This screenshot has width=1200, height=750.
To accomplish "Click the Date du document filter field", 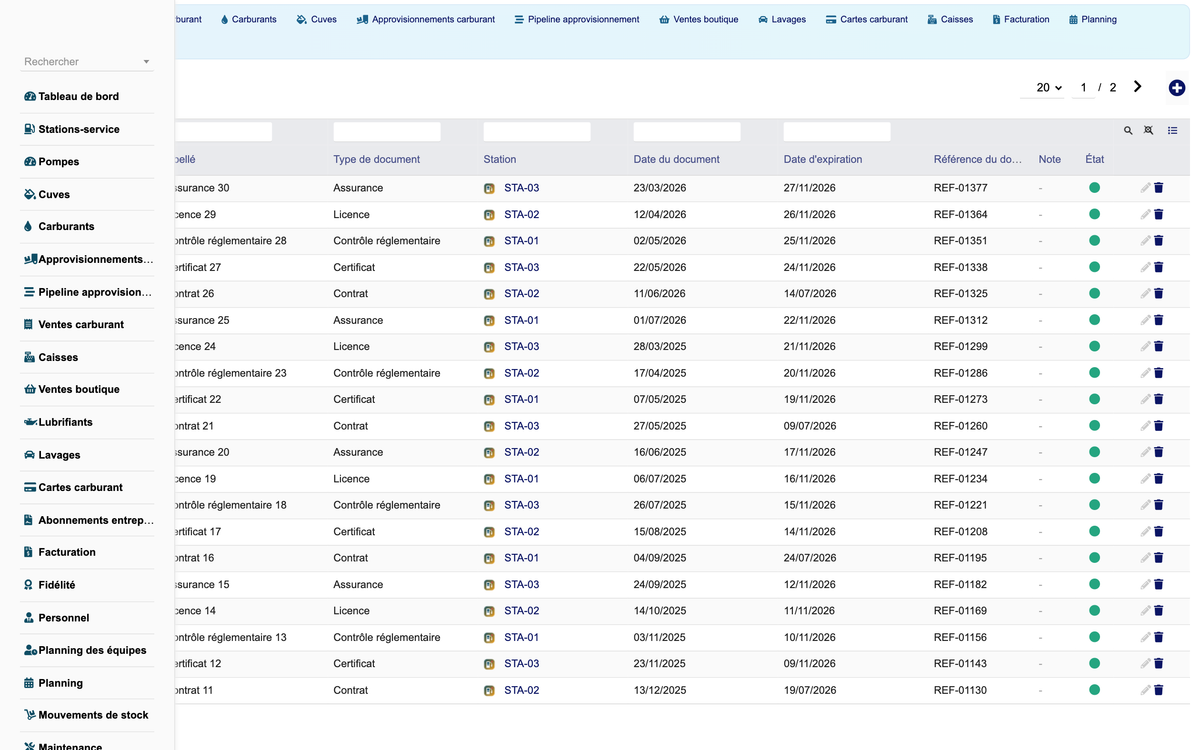I will tap(687, 131).
